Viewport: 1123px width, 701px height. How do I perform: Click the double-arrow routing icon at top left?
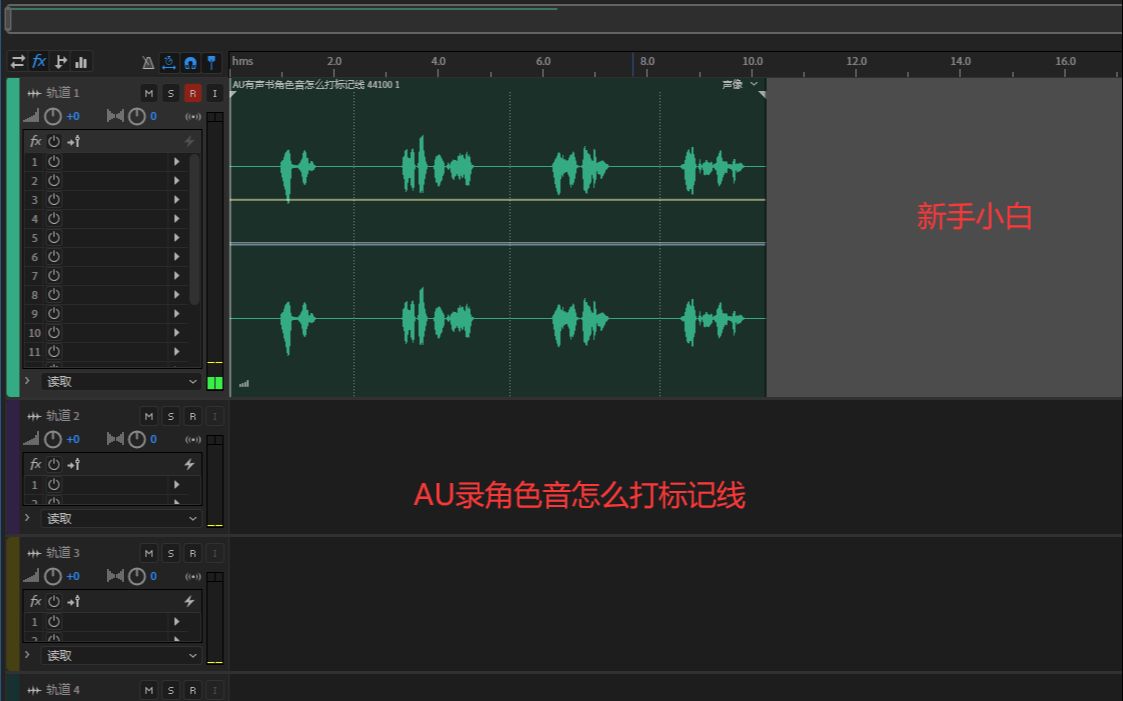[x=17, y=61]
